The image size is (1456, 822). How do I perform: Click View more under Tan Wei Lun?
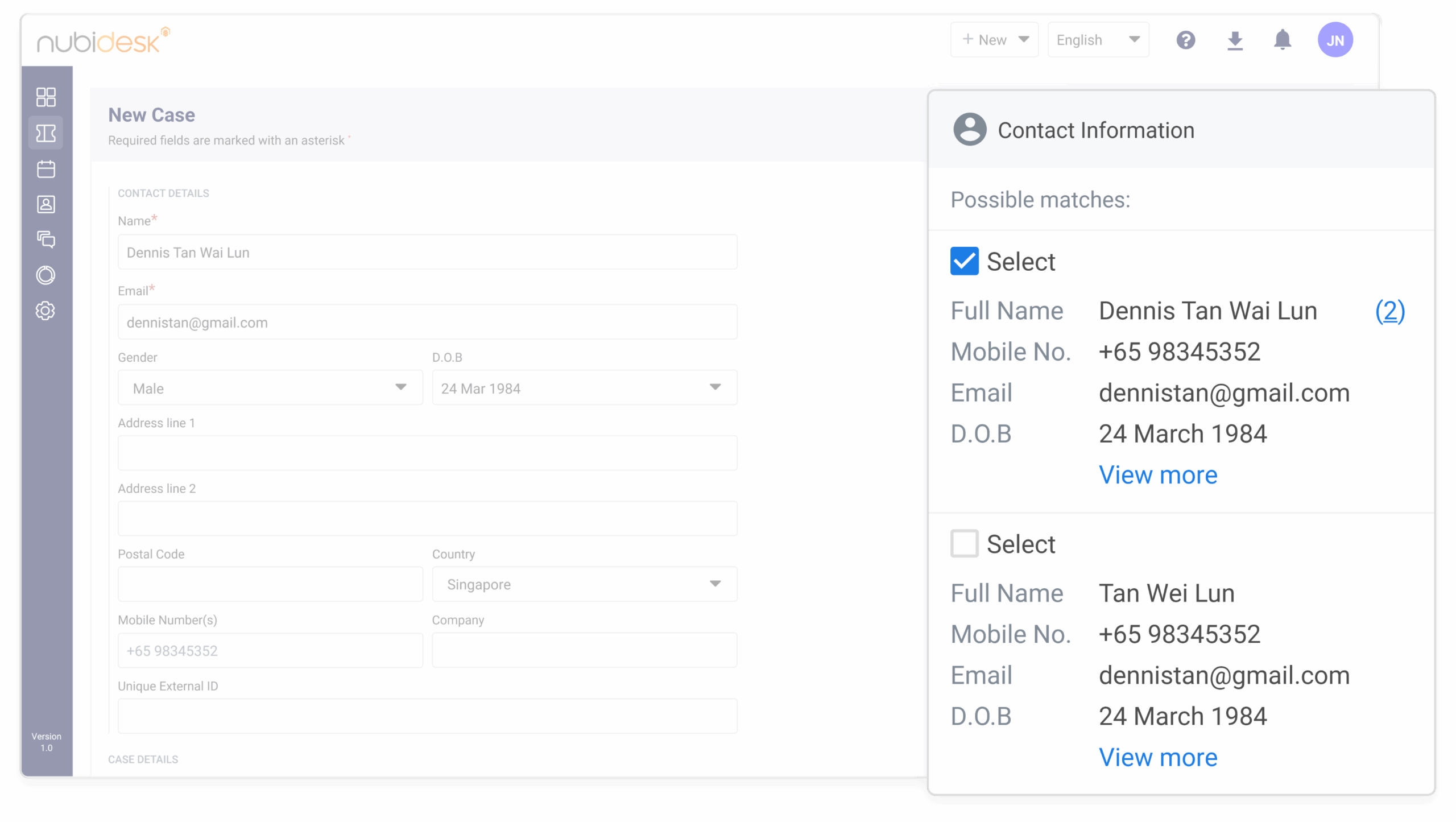[1158, 757]
